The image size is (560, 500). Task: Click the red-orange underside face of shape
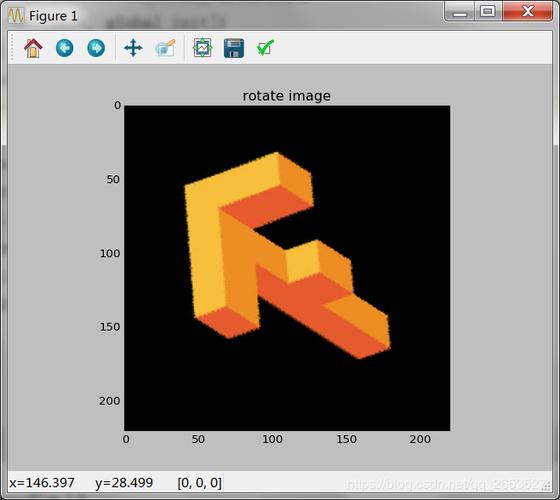pos(314,307)
